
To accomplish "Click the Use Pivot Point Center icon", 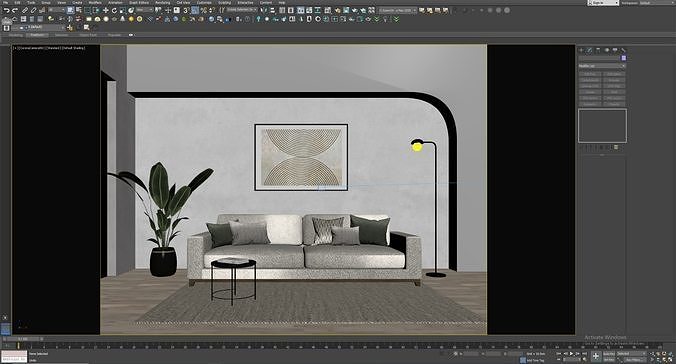I will pos(158,10).
